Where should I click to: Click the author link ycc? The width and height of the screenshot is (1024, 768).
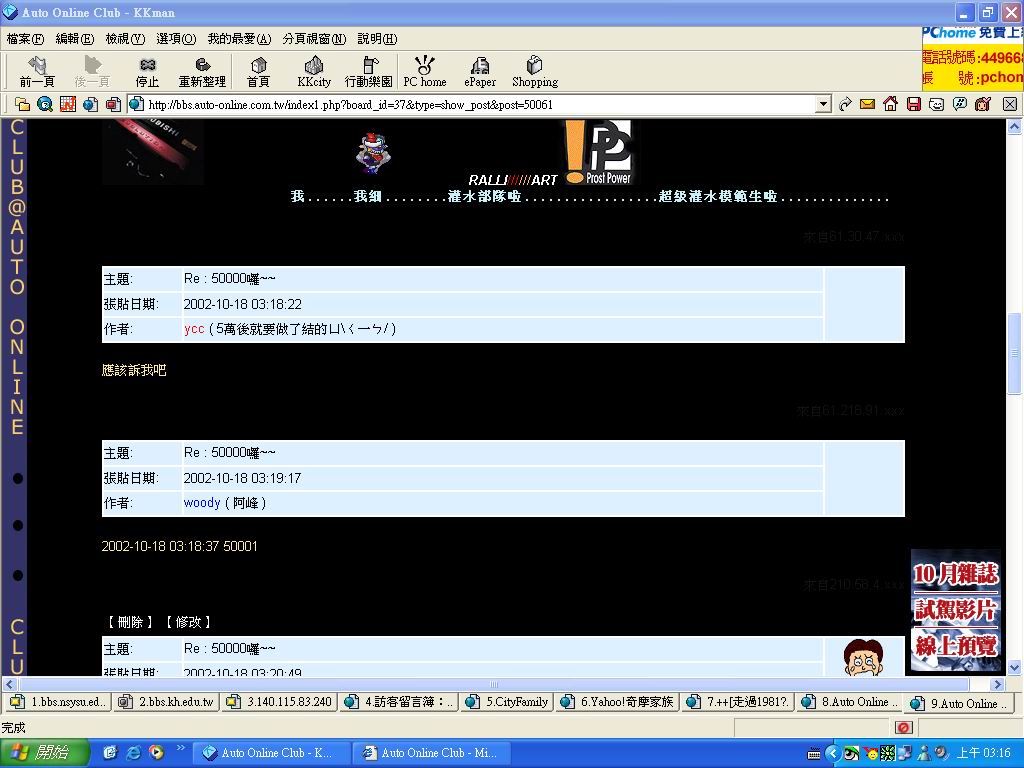pos(194,329)
